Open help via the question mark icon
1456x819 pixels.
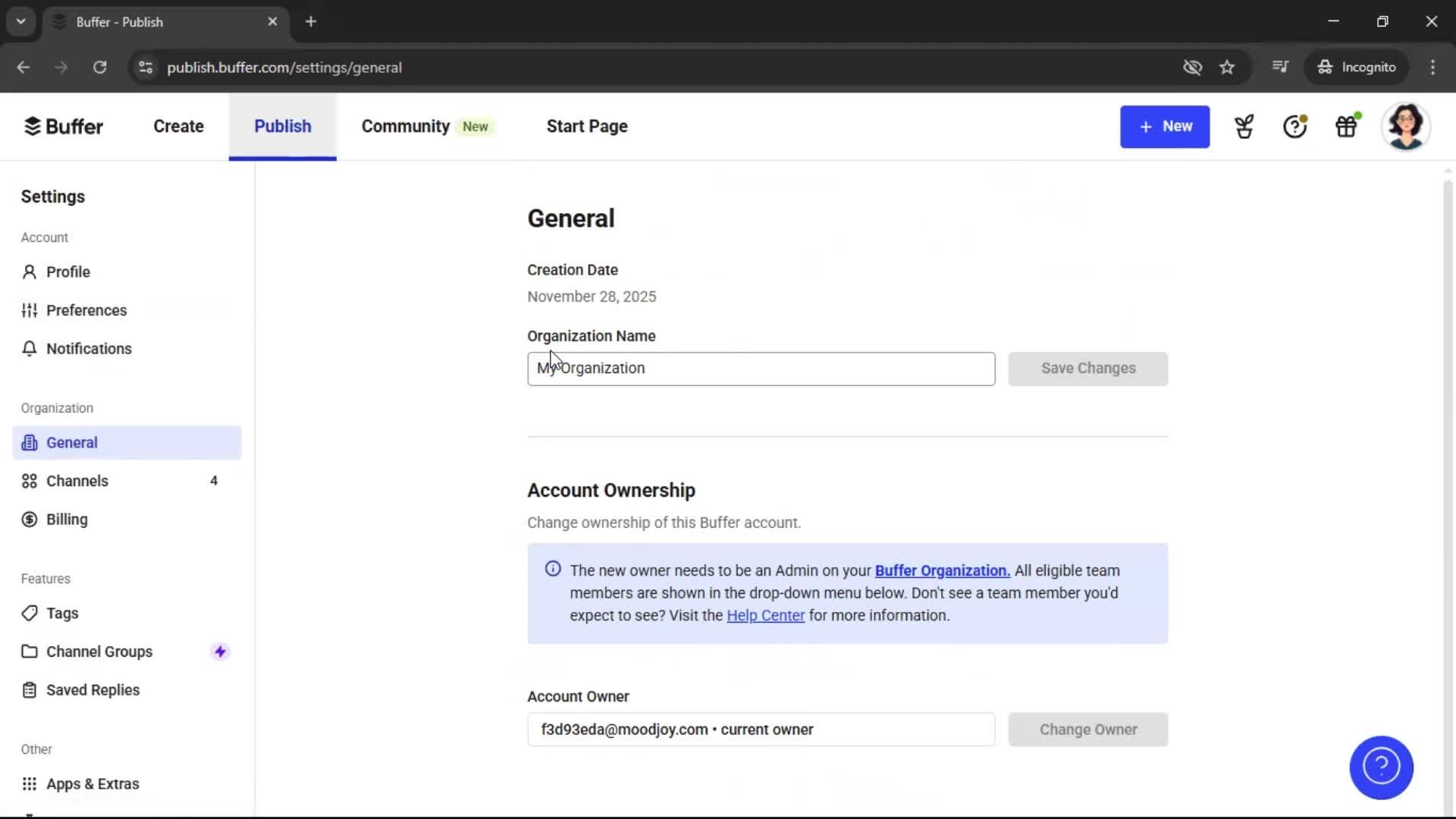(x=1294, y=126)
